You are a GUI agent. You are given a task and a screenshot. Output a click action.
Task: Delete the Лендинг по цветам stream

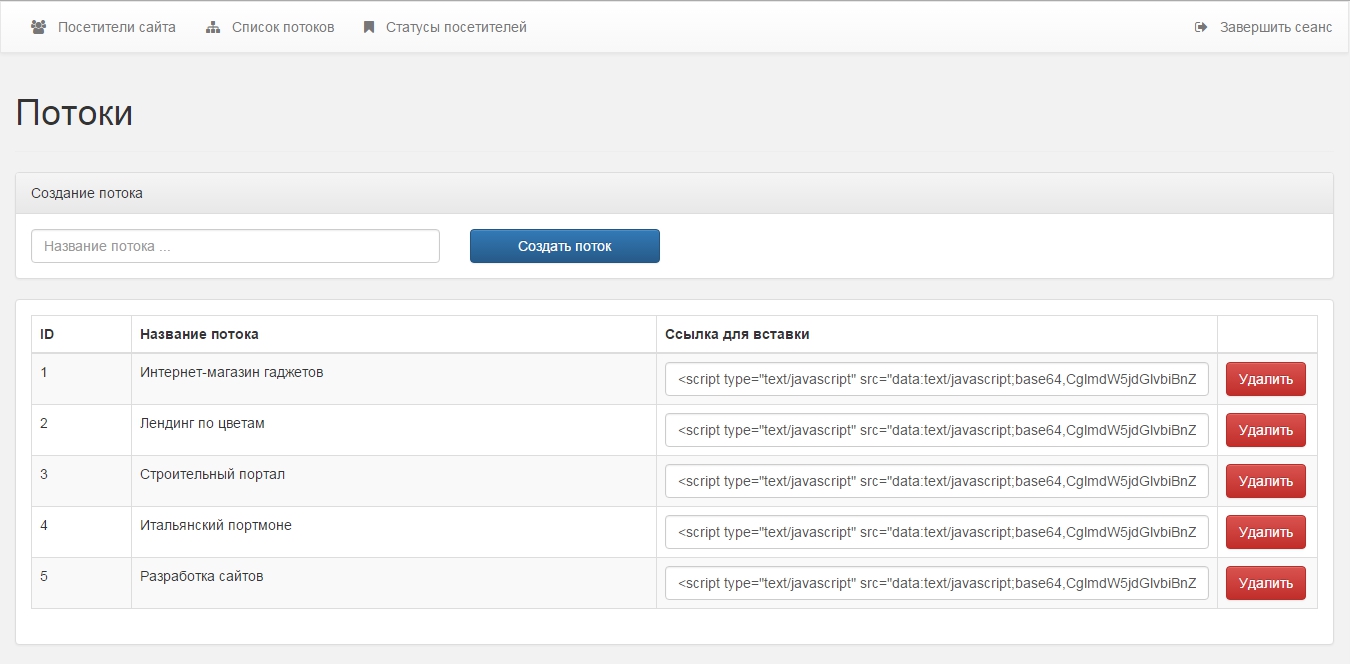(1265, 430)
